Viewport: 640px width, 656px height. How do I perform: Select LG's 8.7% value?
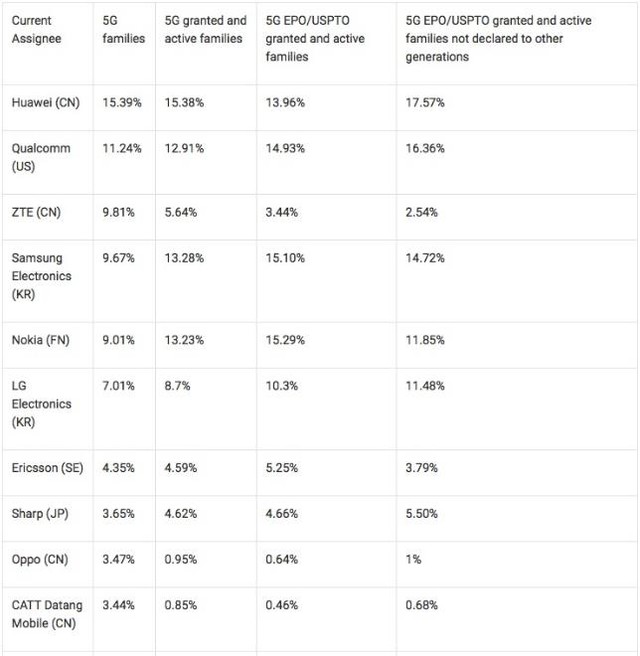(178, 387)
